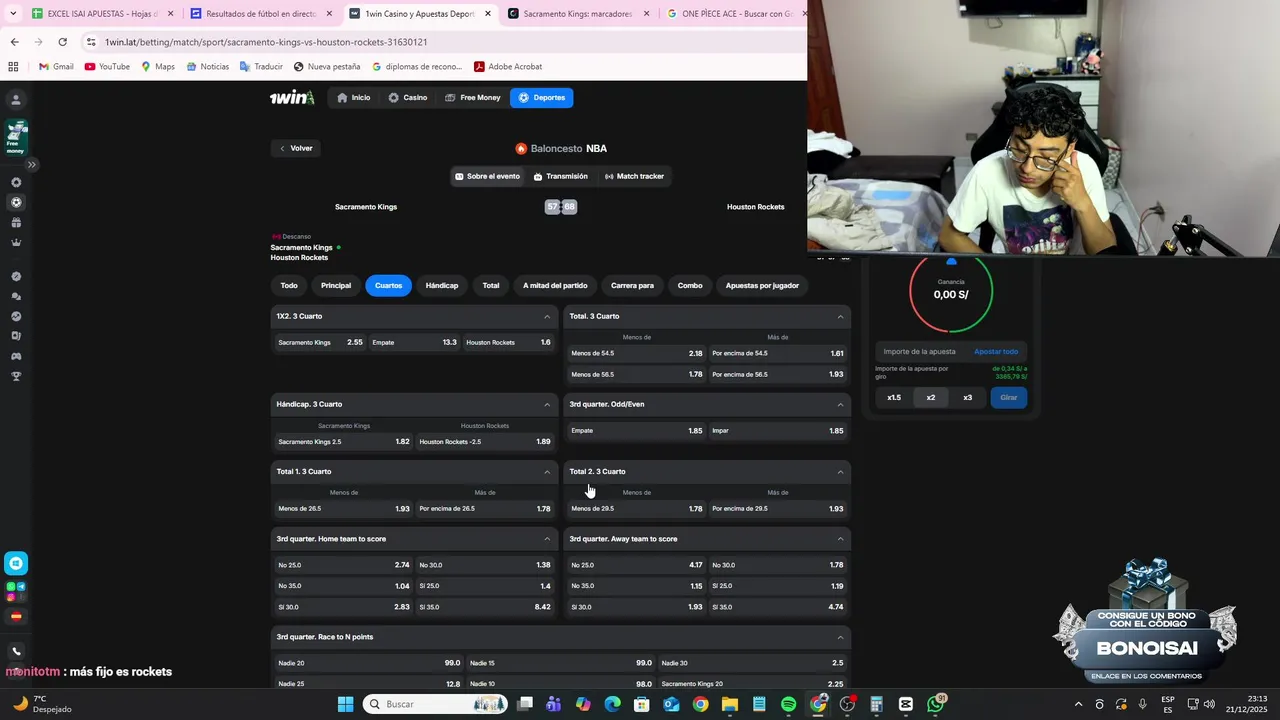Collapse 3rd quarter. Race to N points

pyautogui.click(x=840, y=637)
